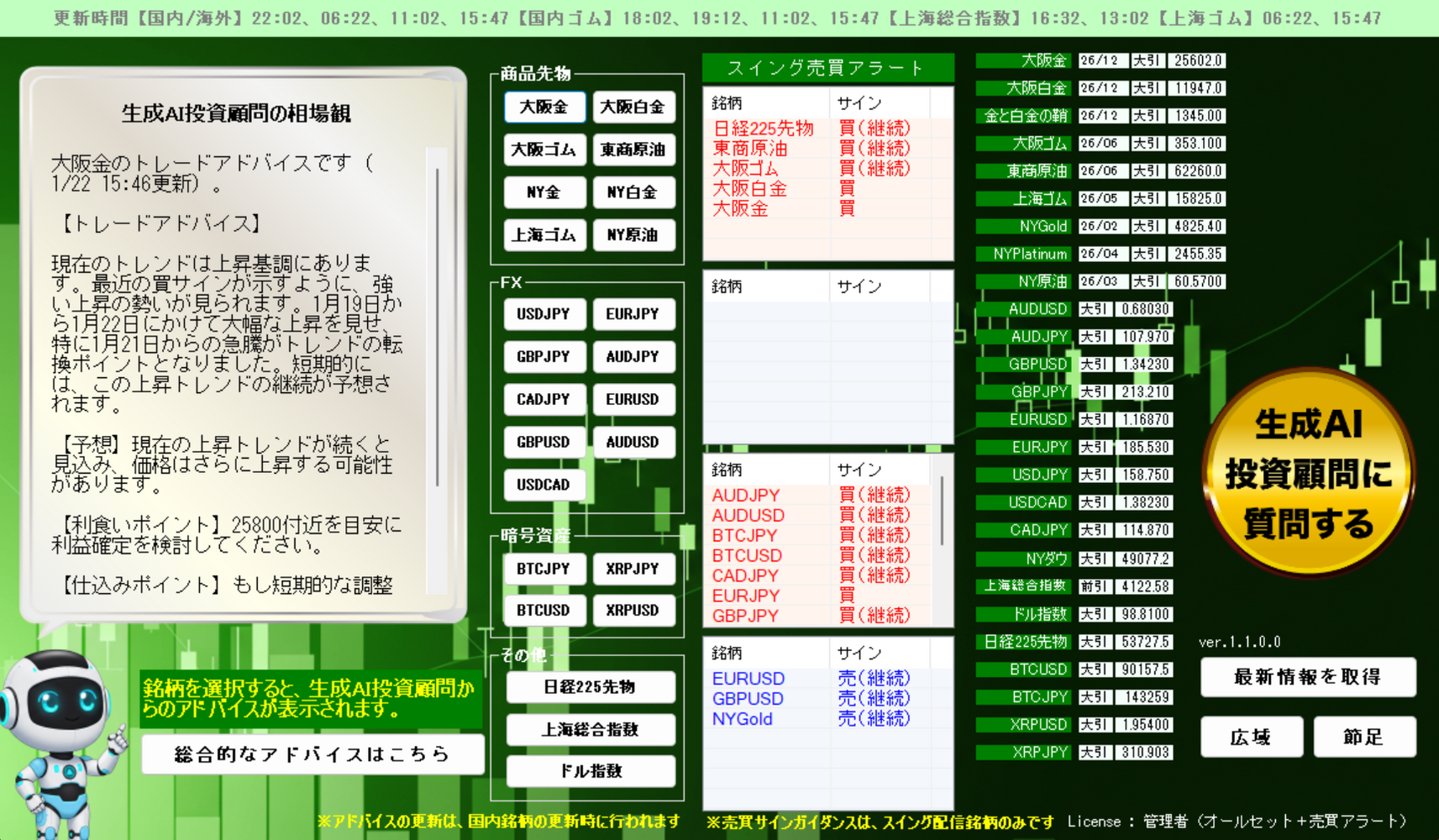
Task: Open the 上海総合指数 button
Action: (x=591, y=730)
